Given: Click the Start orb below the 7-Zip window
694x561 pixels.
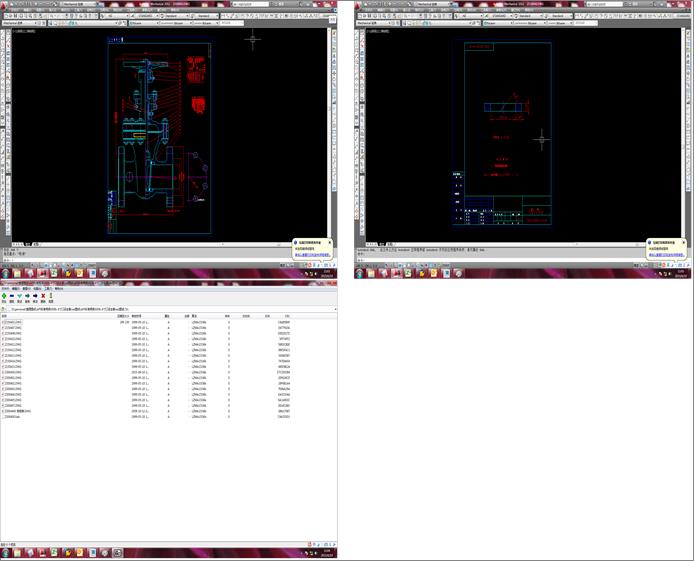Looking at the screenshot, I should [5, 553].
